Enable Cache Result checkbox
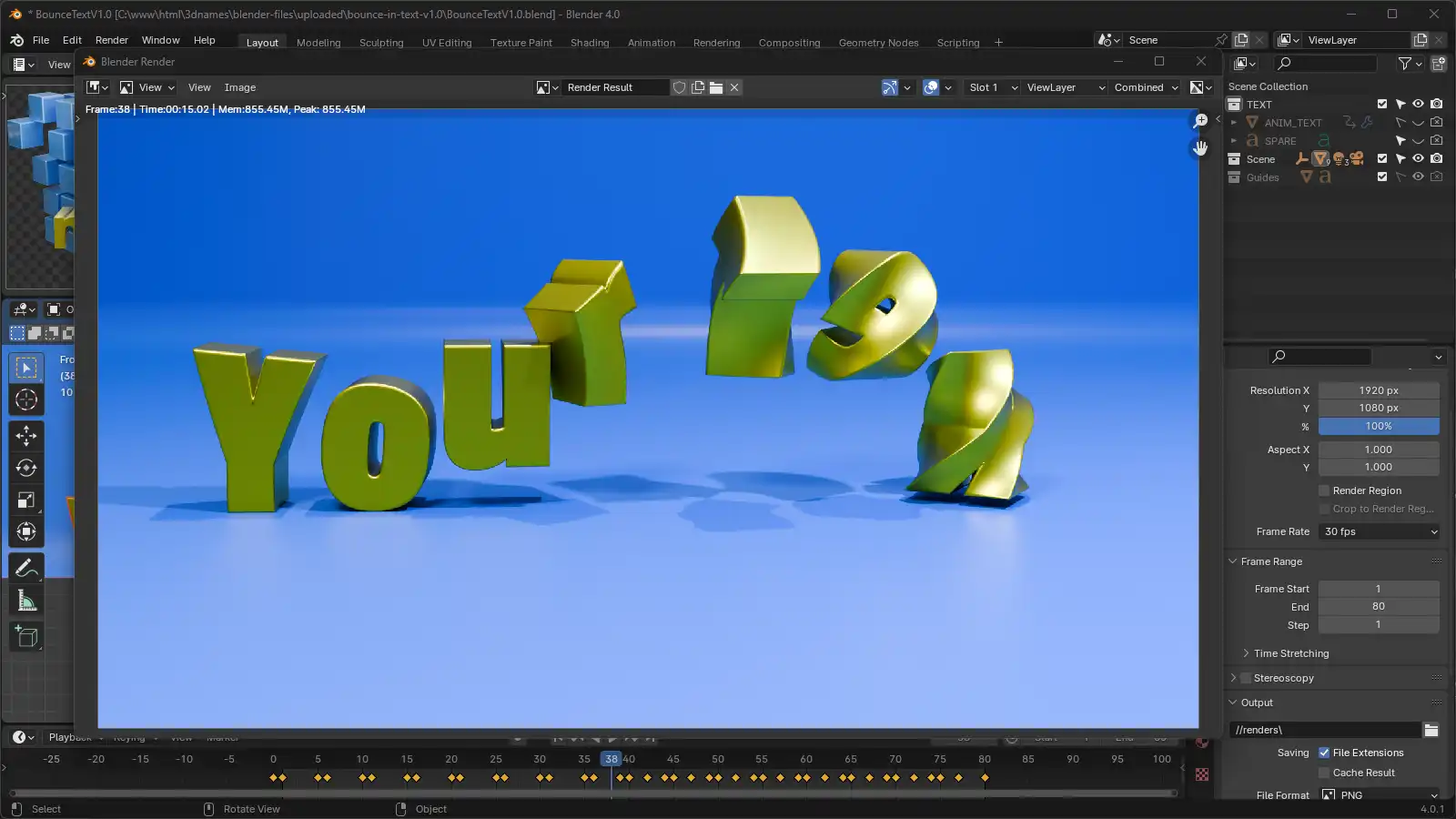1456x819 pixels. click(1324, 773)
